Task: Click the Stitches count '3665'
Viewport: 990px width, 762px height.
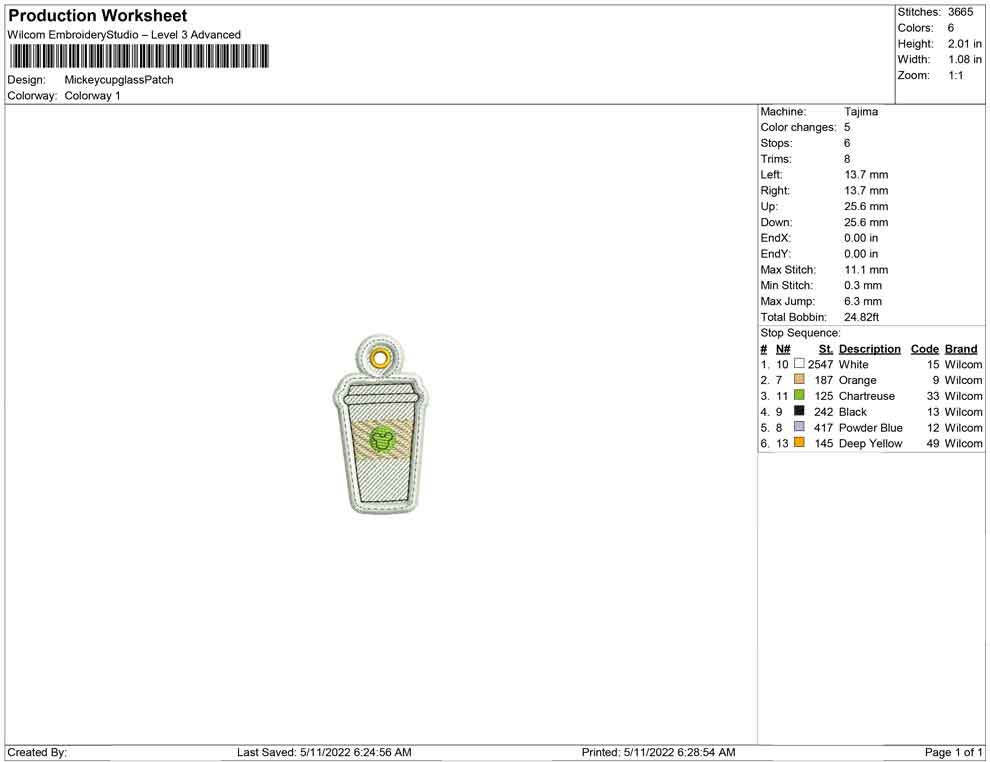Action: (x=960, y=12)
